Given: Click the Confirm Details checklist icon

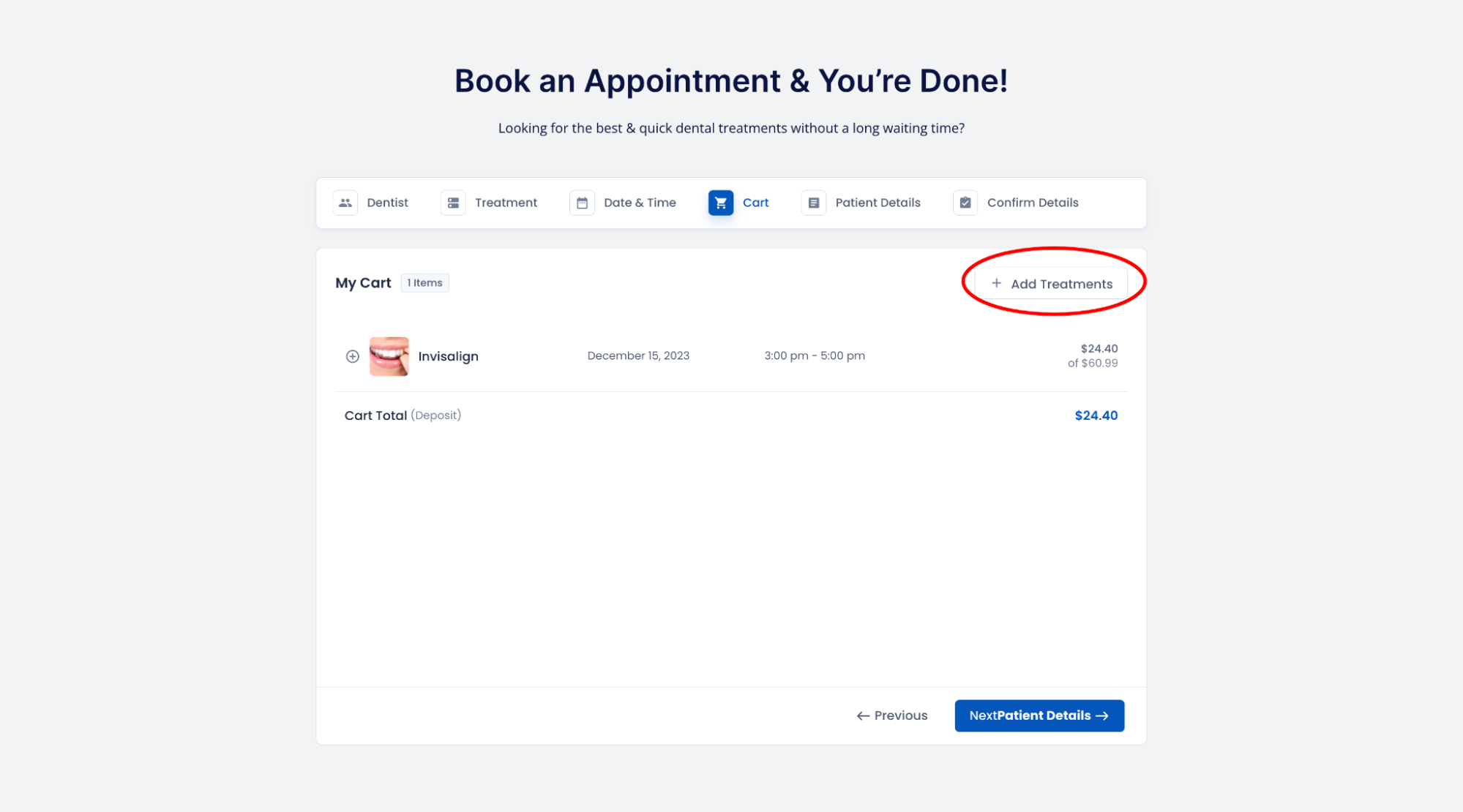Looking at the screenshot, I should tap(965, 203).
